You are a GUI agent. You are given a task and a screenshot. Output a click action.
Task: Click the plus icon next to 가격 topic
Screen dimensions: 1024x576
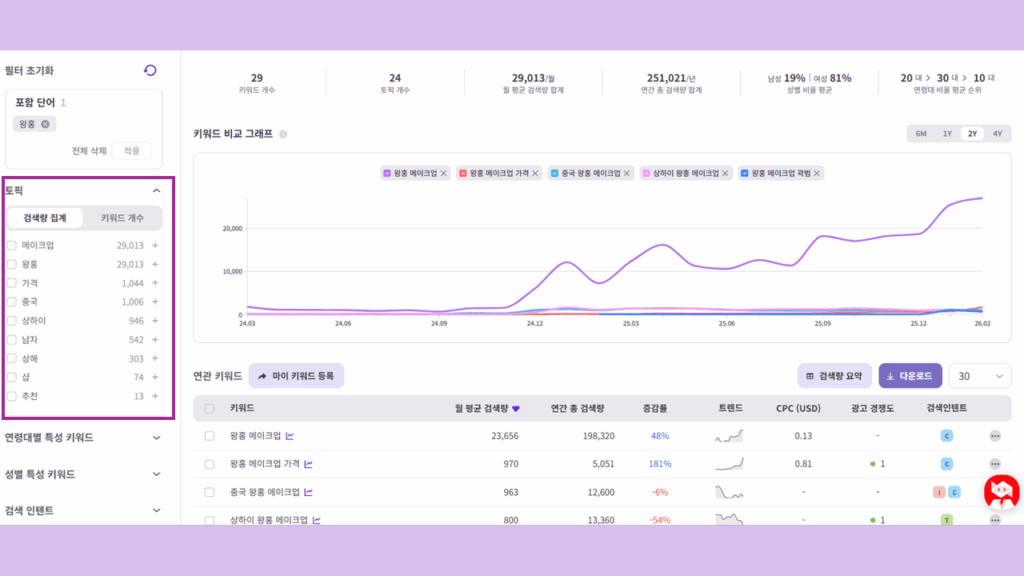pyautogui.click(x=155, y=283)
